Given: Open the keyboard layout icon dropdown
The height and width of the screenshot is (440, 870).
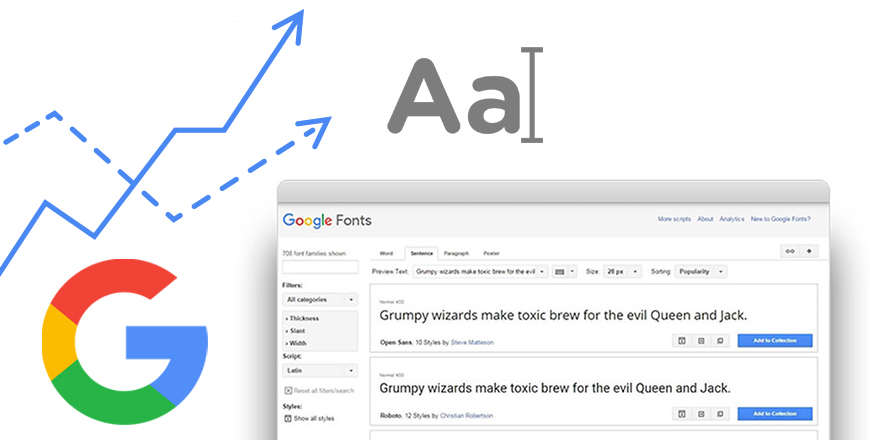Looking at the screenshot, I should [x=565, y=271].
